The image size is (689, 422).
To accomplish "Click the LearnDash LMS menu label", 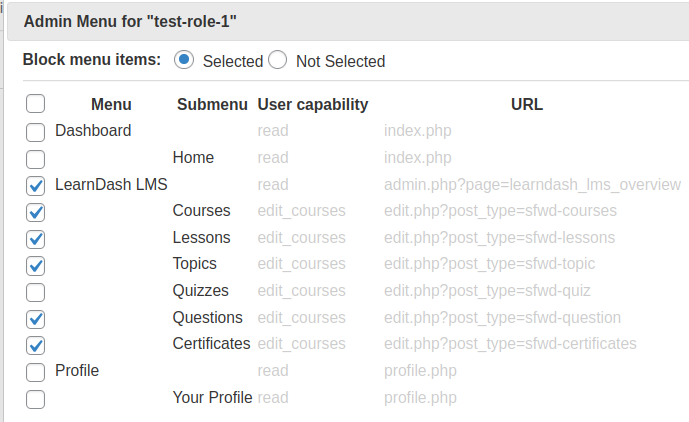I will (111, 184).
